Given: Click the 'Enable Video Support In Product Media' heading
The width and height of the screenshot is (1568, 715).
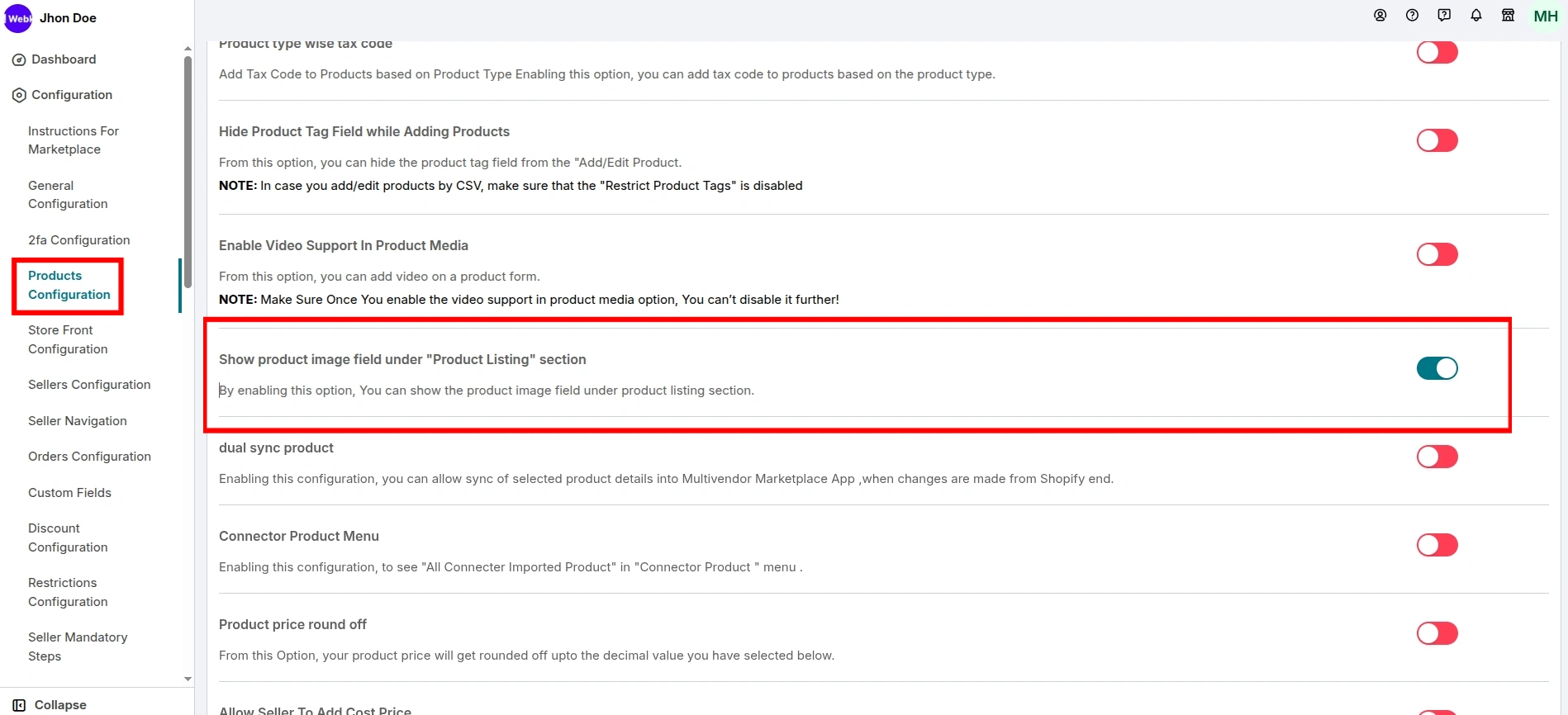Looking at the screenshot, I should point(344,245).
